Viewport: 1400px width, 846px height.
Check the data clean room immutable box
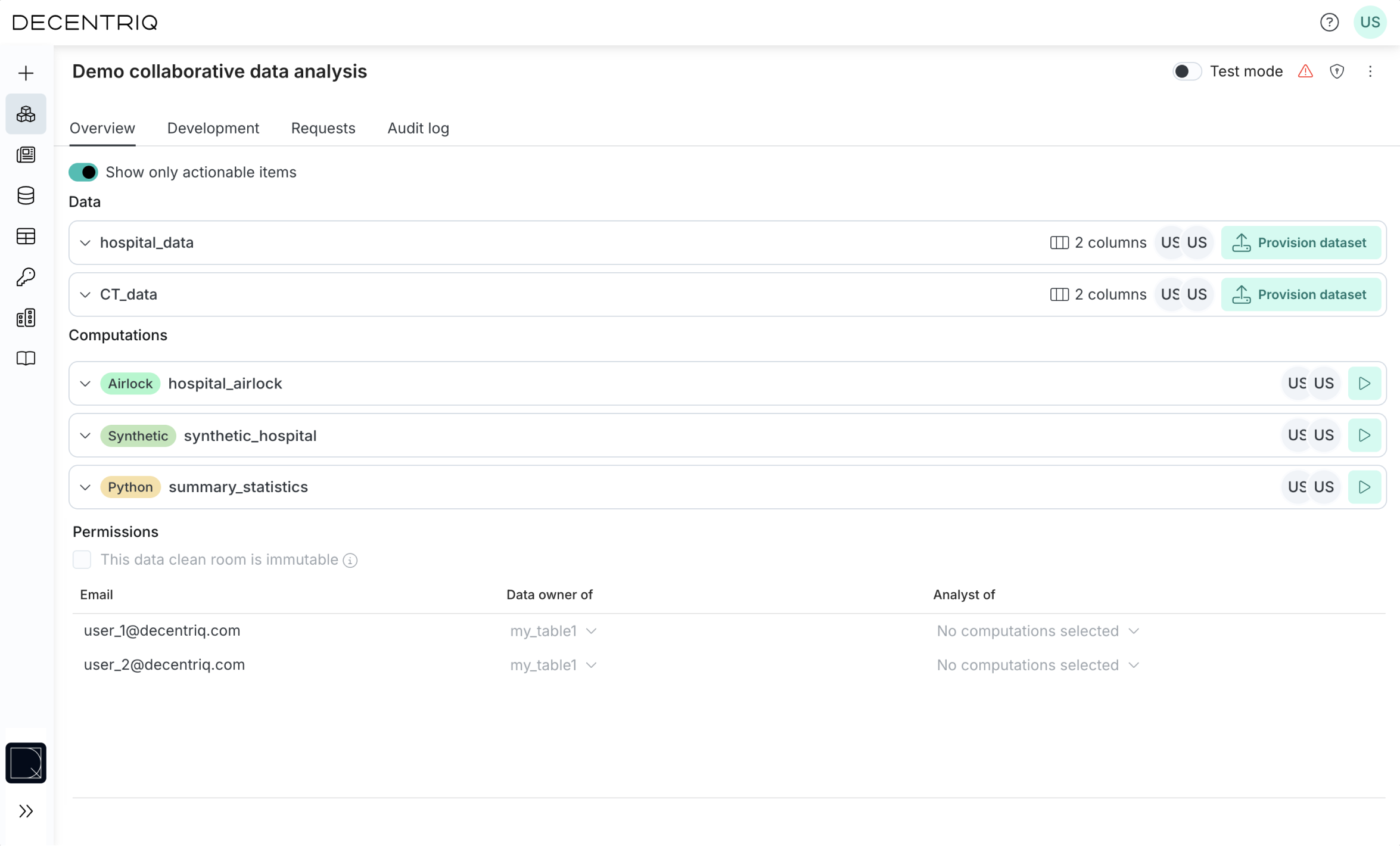(x=82, y=559)
